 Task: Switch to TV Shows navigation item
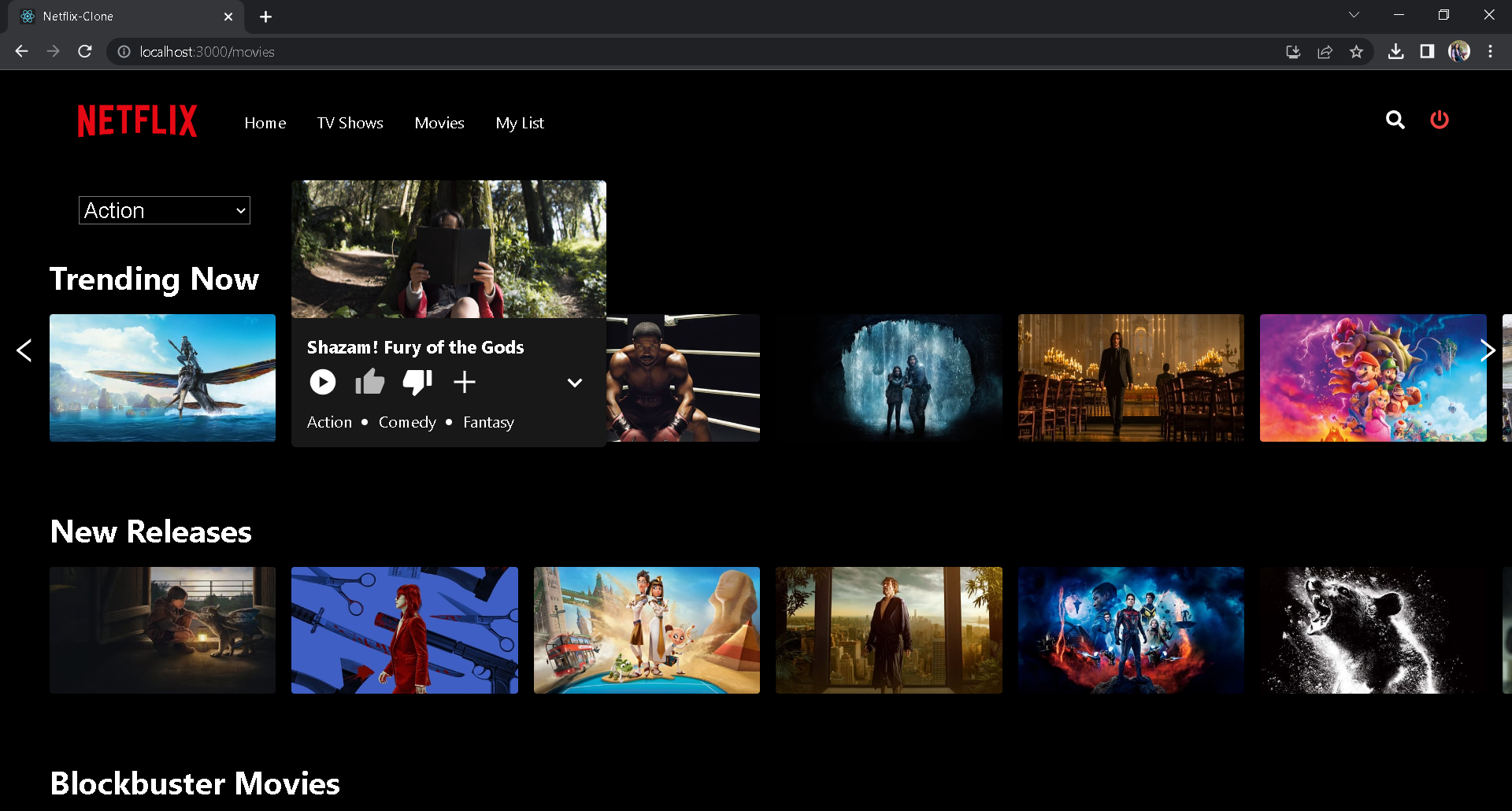pos(350,123)
